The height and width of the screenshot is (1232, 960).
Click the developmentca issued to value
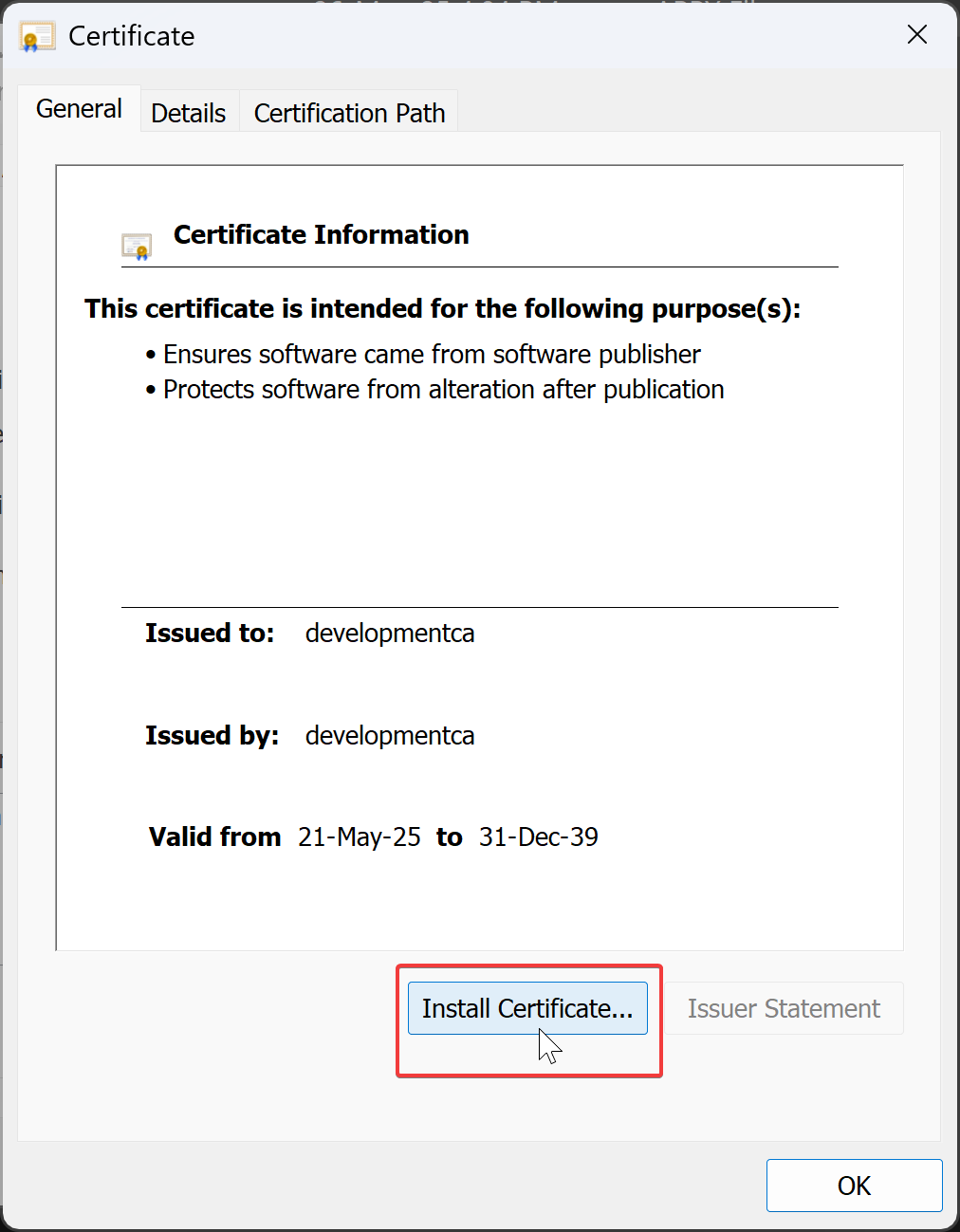point(389,634)
